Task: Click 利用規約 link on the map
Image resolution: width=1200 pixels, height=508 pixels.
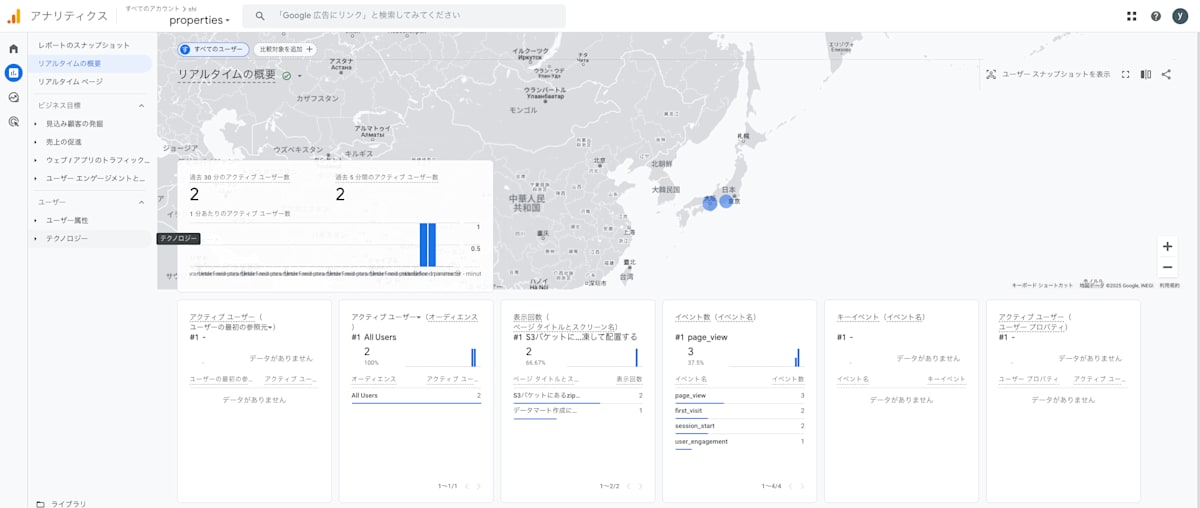Action: (1169, 285)
